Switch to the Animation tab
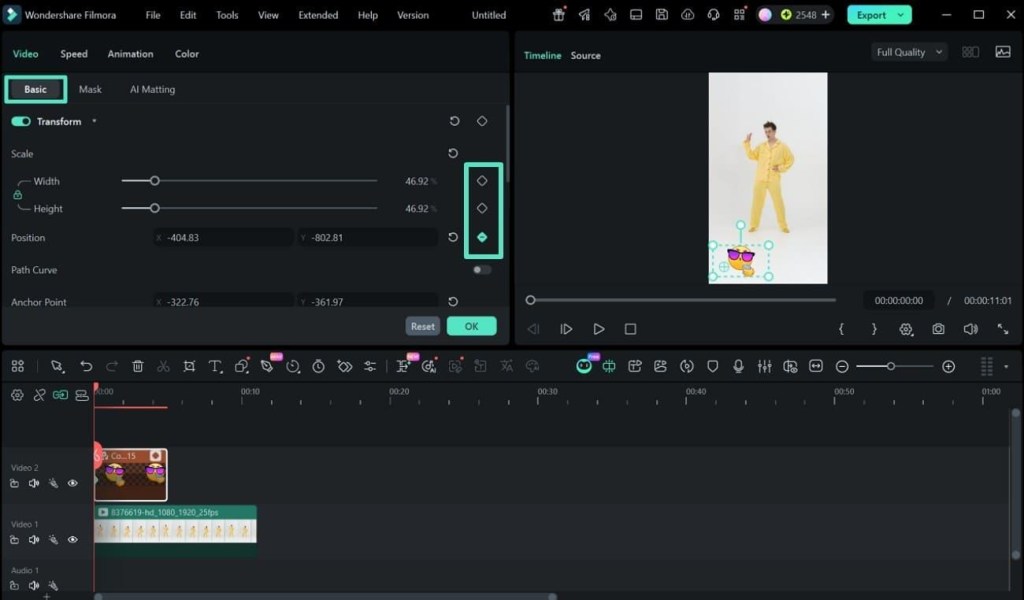The height and width of the screenshot is (600, 1024). 131,54
